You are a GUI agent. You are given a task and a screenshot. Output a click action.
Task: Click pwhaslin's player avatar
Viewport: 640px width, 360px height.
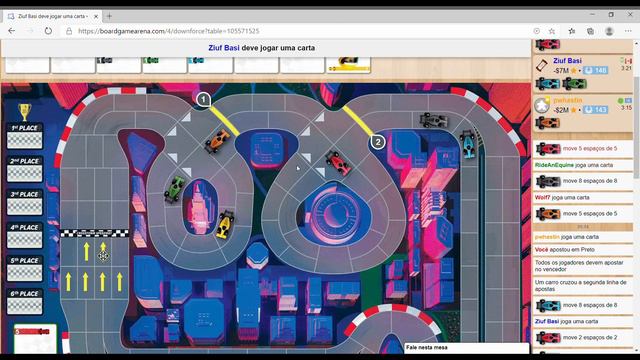[x=542, y=105]
